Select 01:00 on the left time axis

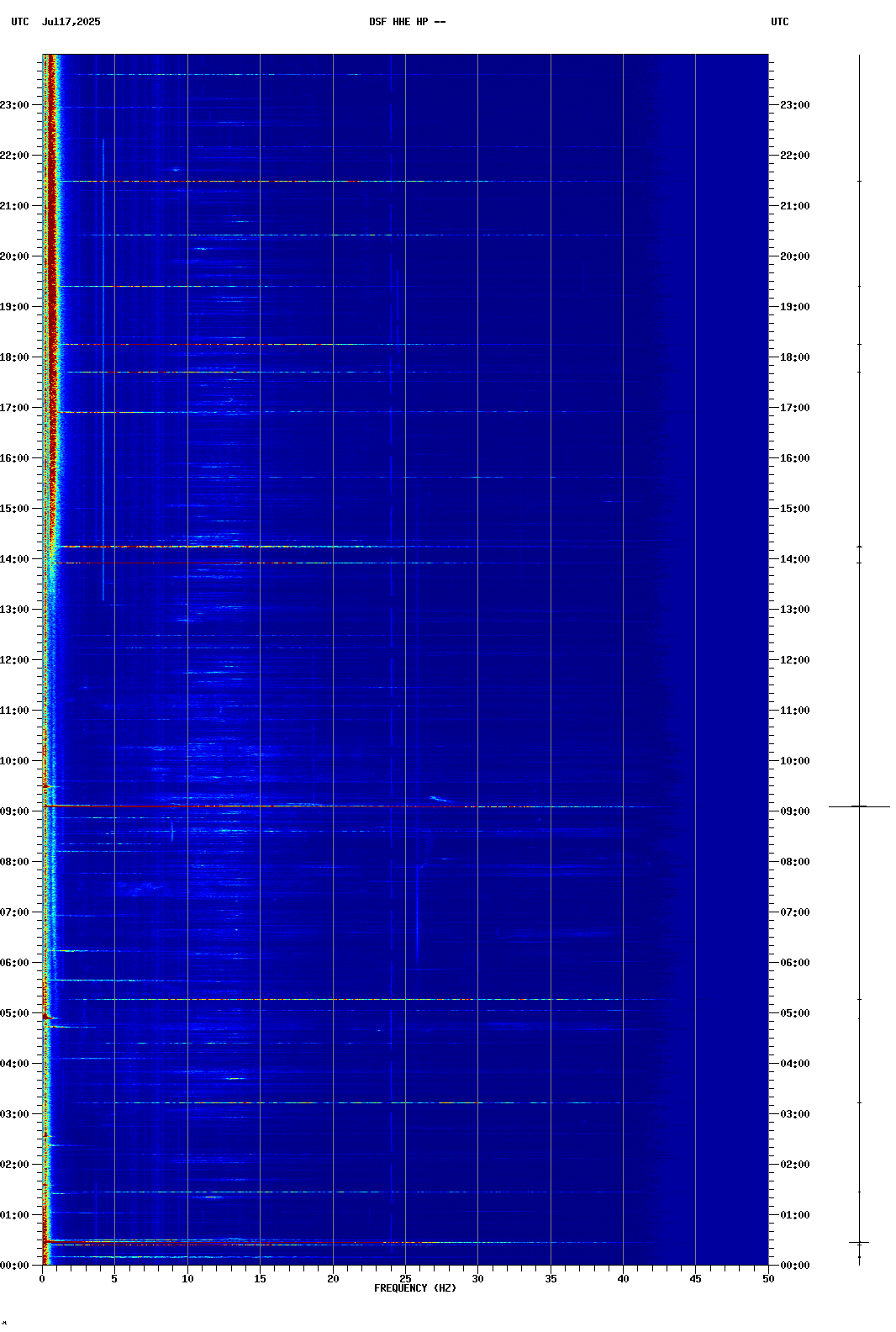(14, 1215)
